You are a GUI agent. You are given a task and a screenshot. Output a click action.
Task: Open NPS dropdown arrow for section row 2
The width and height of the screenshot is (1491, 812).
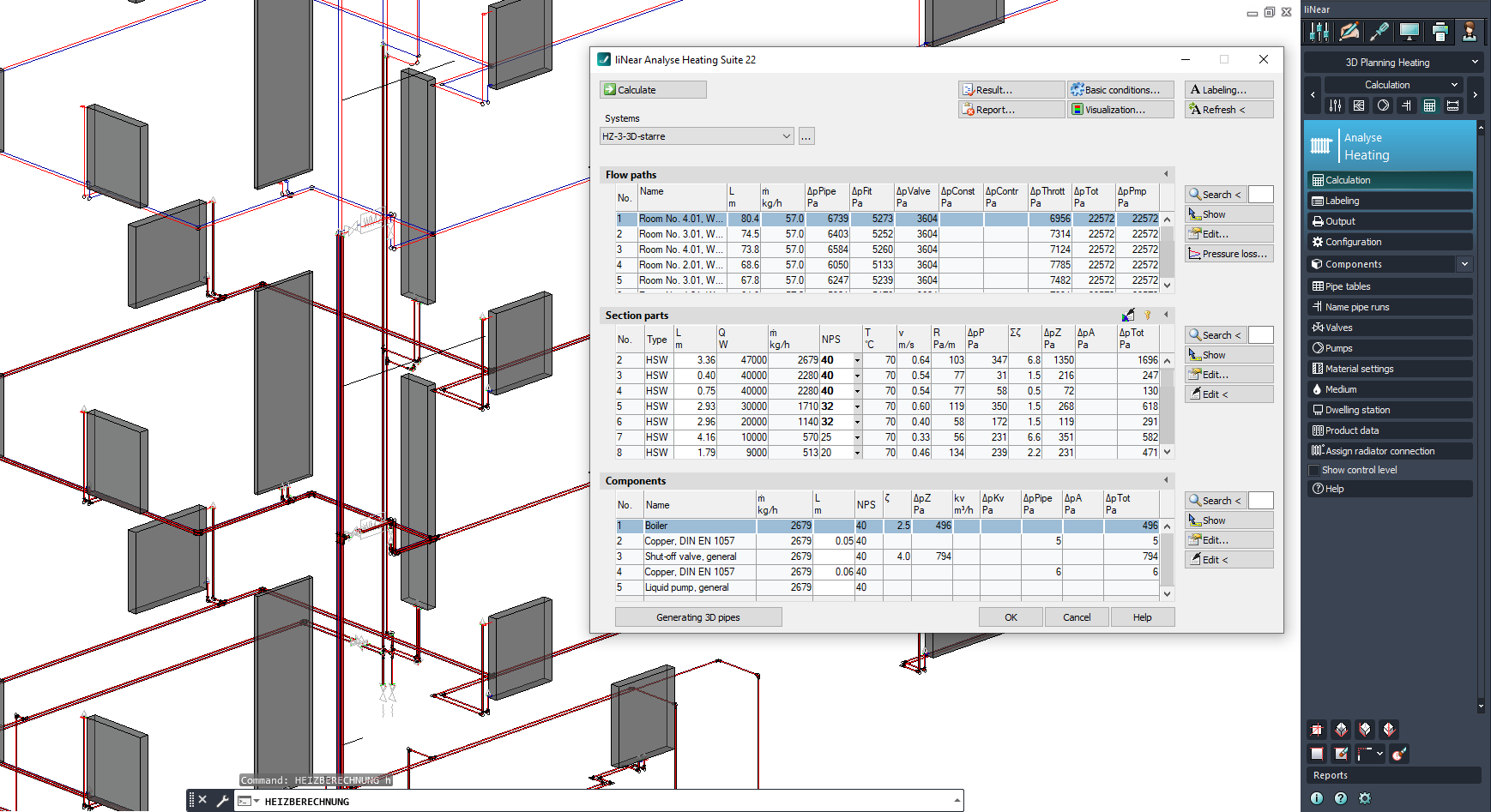tap(856, 361)
